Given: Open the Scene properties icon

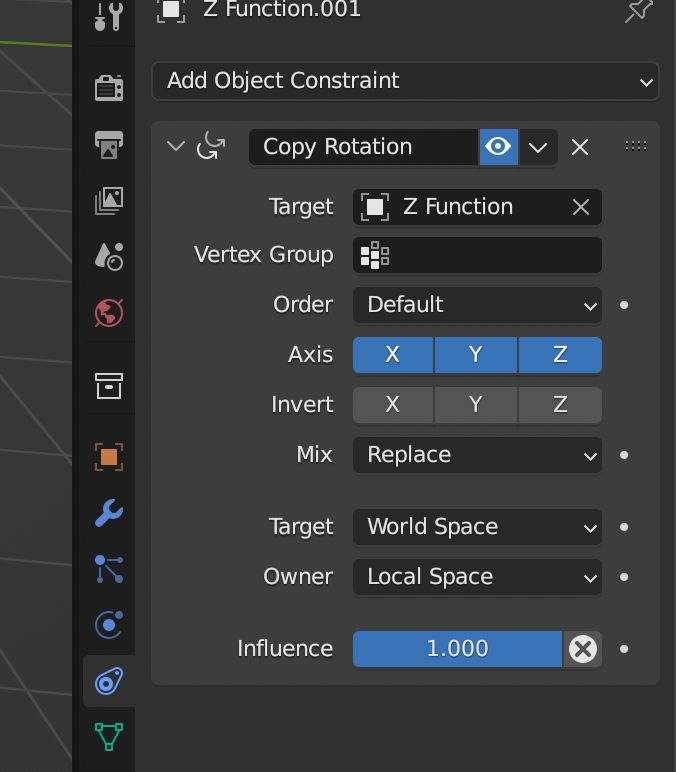Looking at the screenshot, I should (x=109, y=257).
